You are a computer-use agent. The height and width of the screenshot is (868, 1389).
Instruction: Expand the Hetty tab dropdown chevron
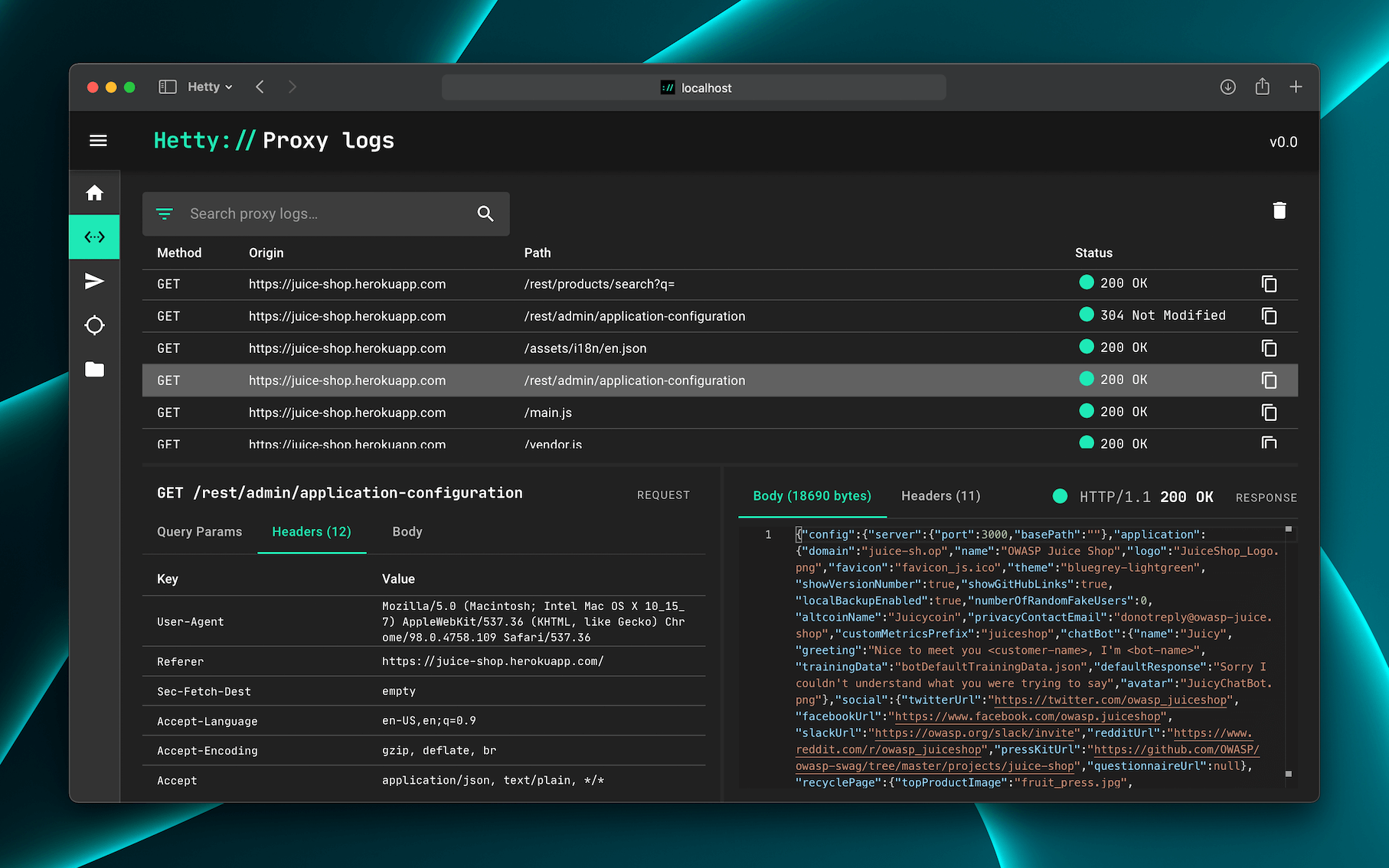[230, 86]
